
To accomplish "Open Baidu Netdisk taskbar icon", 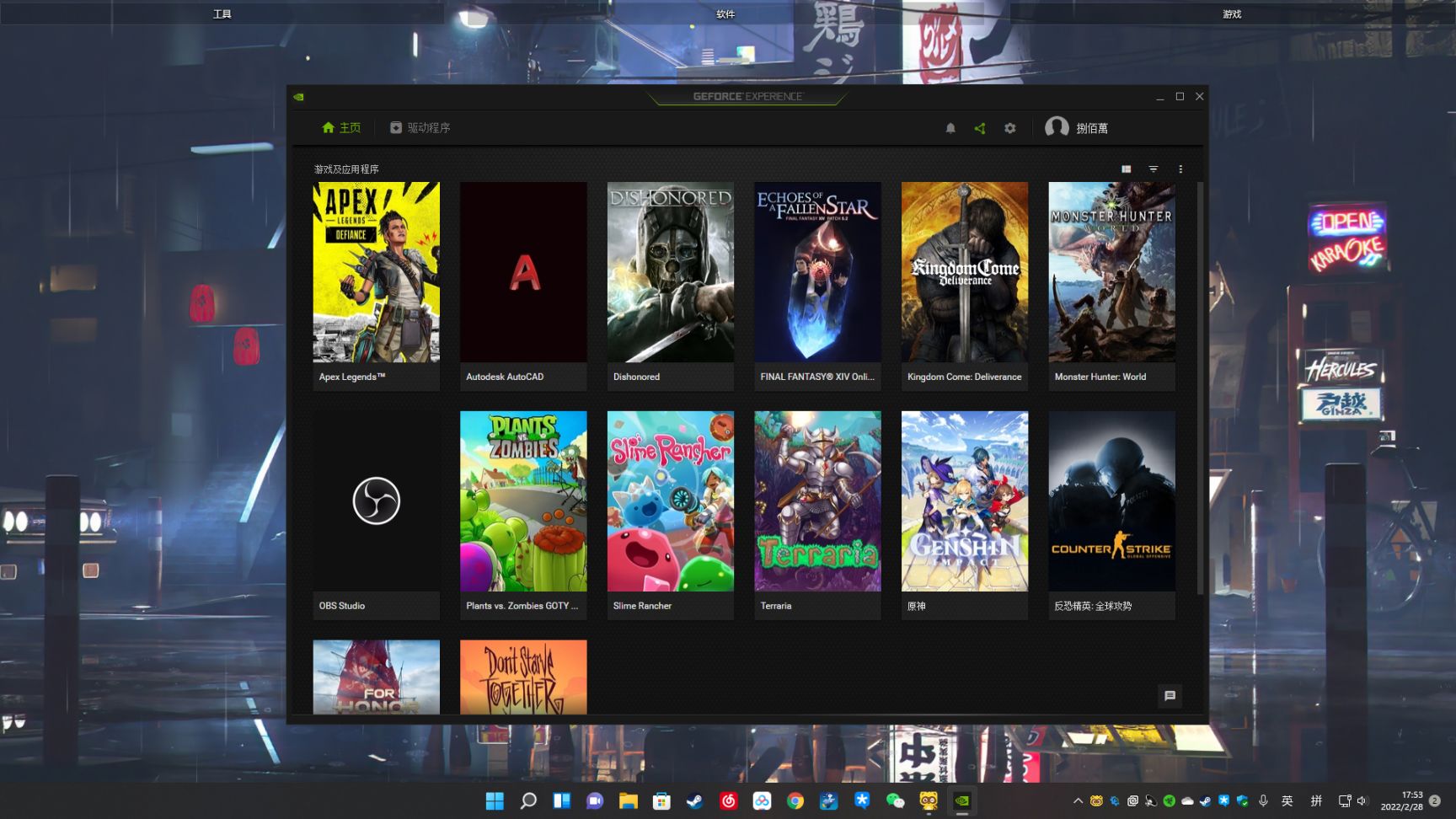I will click(x=762, y=800).
